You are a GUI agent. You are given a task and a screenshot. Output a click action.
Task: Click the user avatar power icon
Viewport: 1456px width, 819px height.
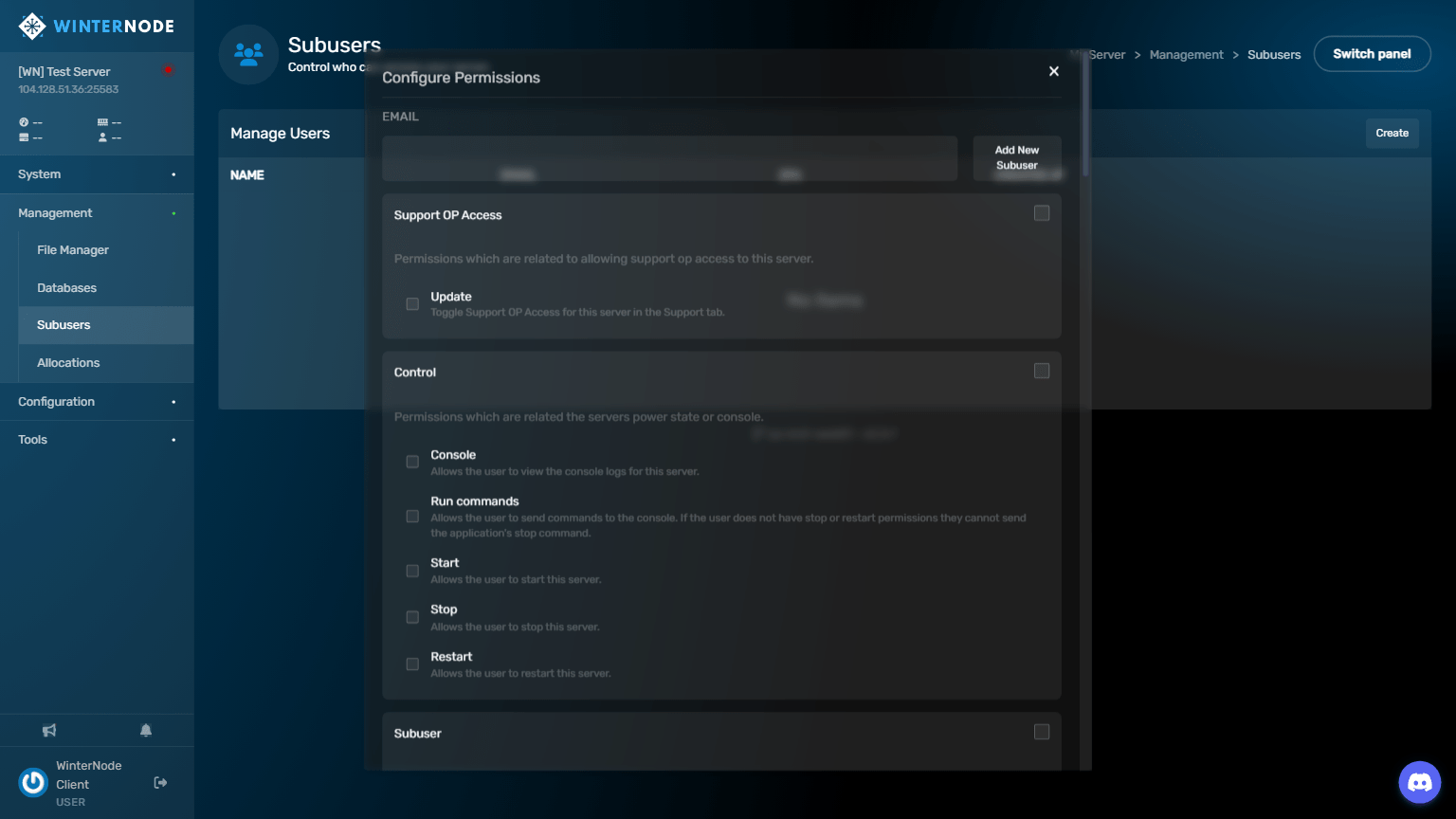tap(33, 783)
